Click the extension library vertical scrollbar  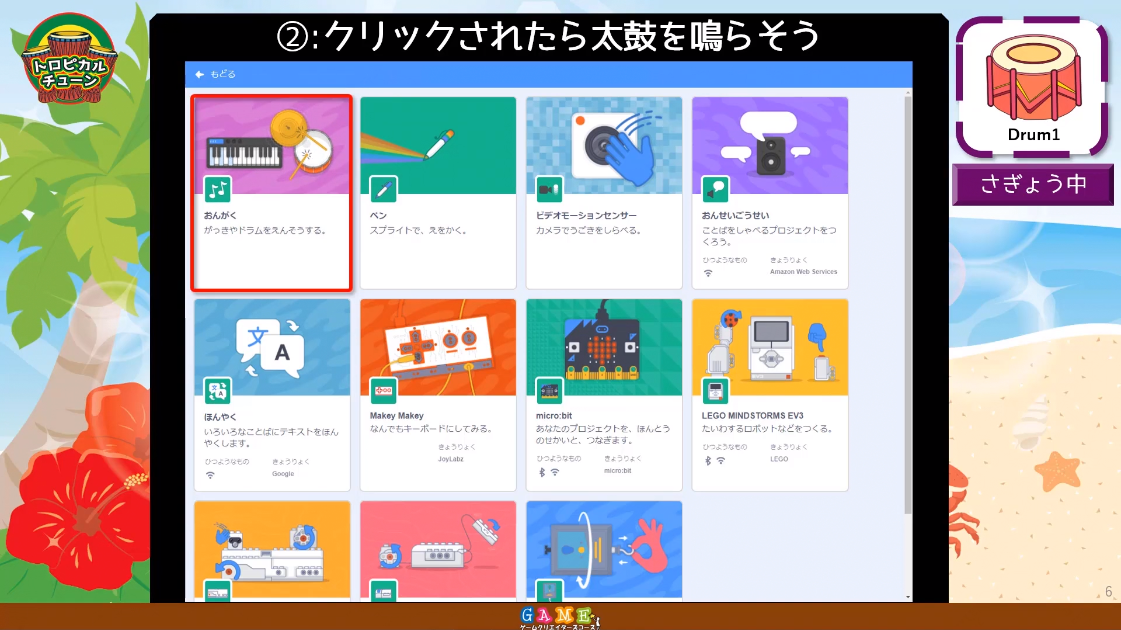(x=908, y=304)
